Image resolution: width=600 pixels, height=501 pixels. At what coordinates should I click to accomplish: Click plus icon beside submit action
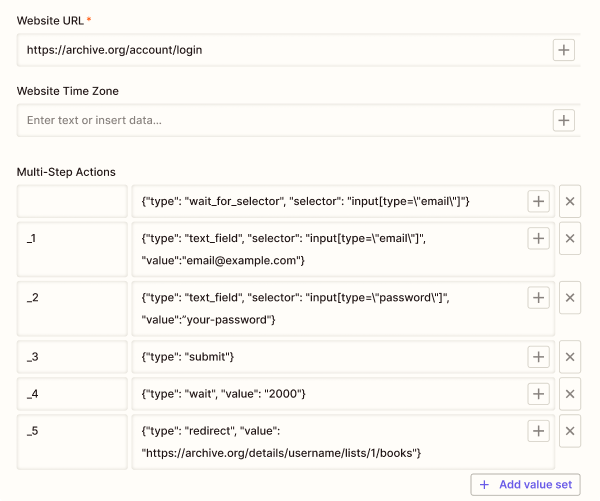[538, 357]
